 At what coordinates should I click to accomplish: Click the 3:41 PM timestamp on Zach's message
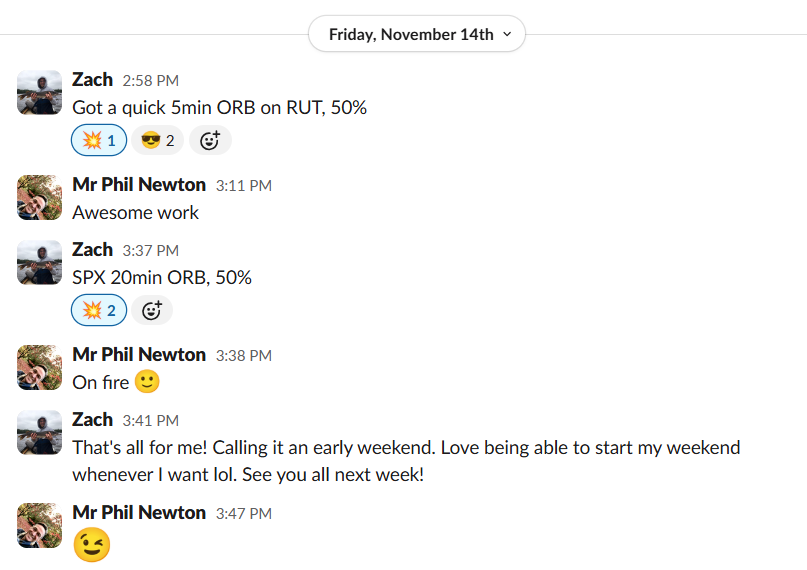150,421
